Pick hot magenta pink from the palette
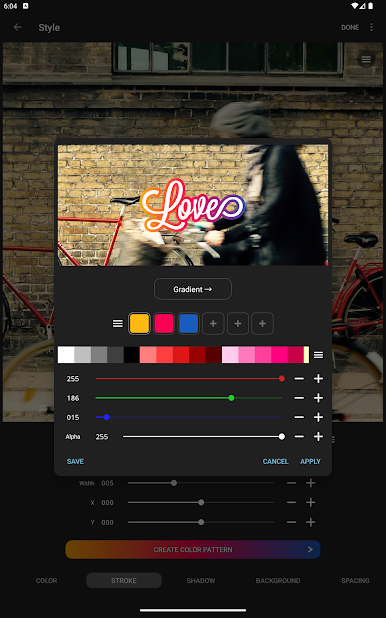The height and width of the screenshot is (618, 386). [x=279, y=355]
